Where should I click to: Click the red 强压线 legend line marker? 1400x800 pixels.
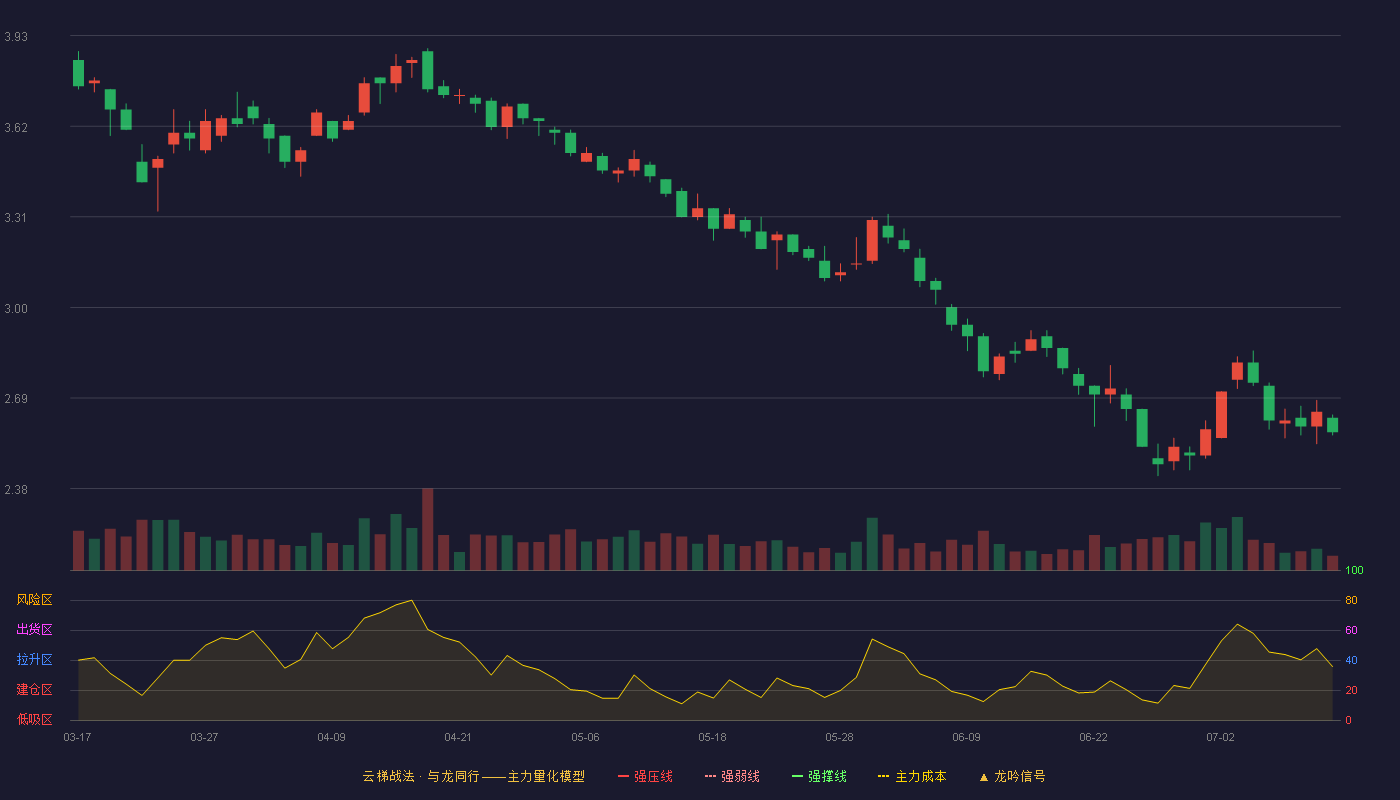pyautogui.click(x=623, y=776)
